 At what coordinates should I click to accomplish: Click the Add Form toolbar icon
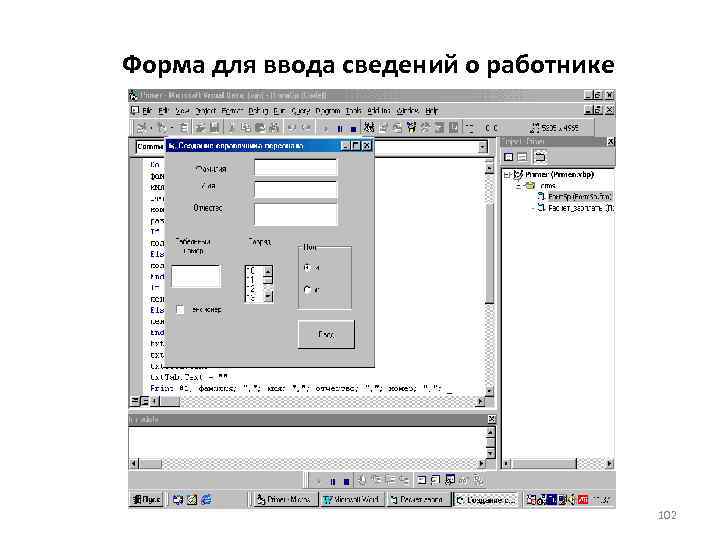point(162,128)
